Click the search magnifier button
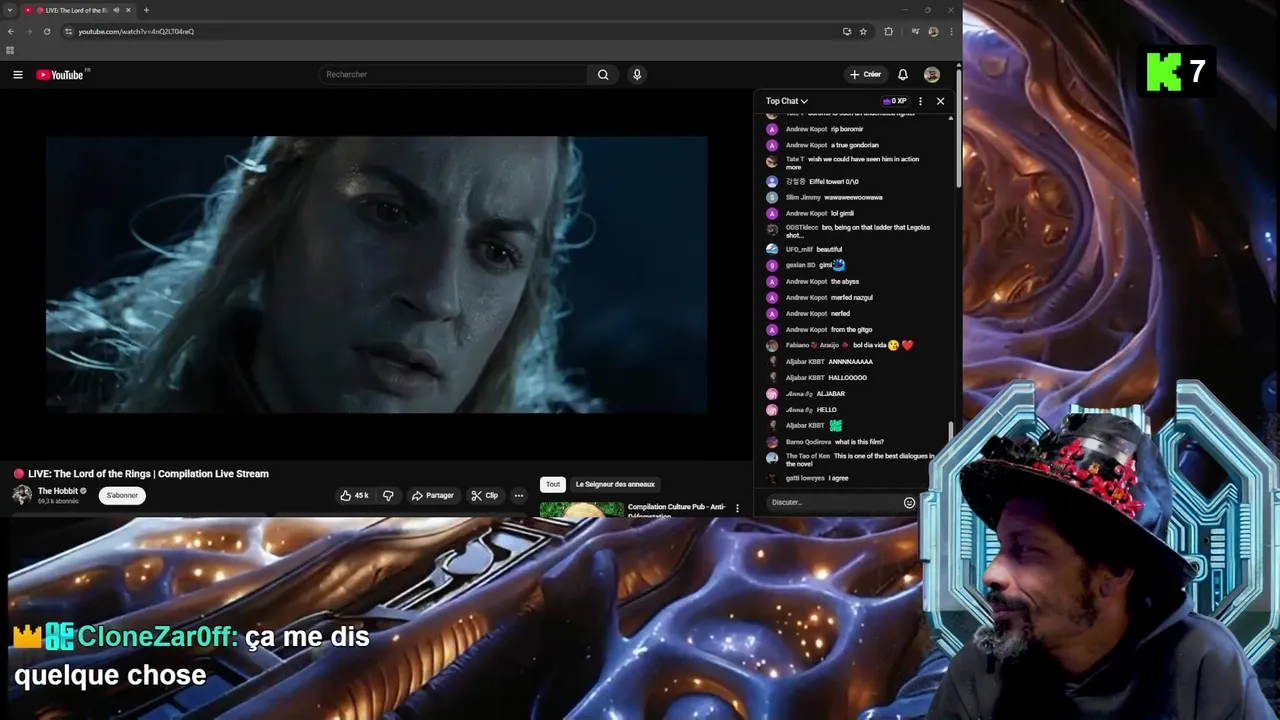Image resolution: width=1280 pixels, height=720 pixels. [603, 75]
